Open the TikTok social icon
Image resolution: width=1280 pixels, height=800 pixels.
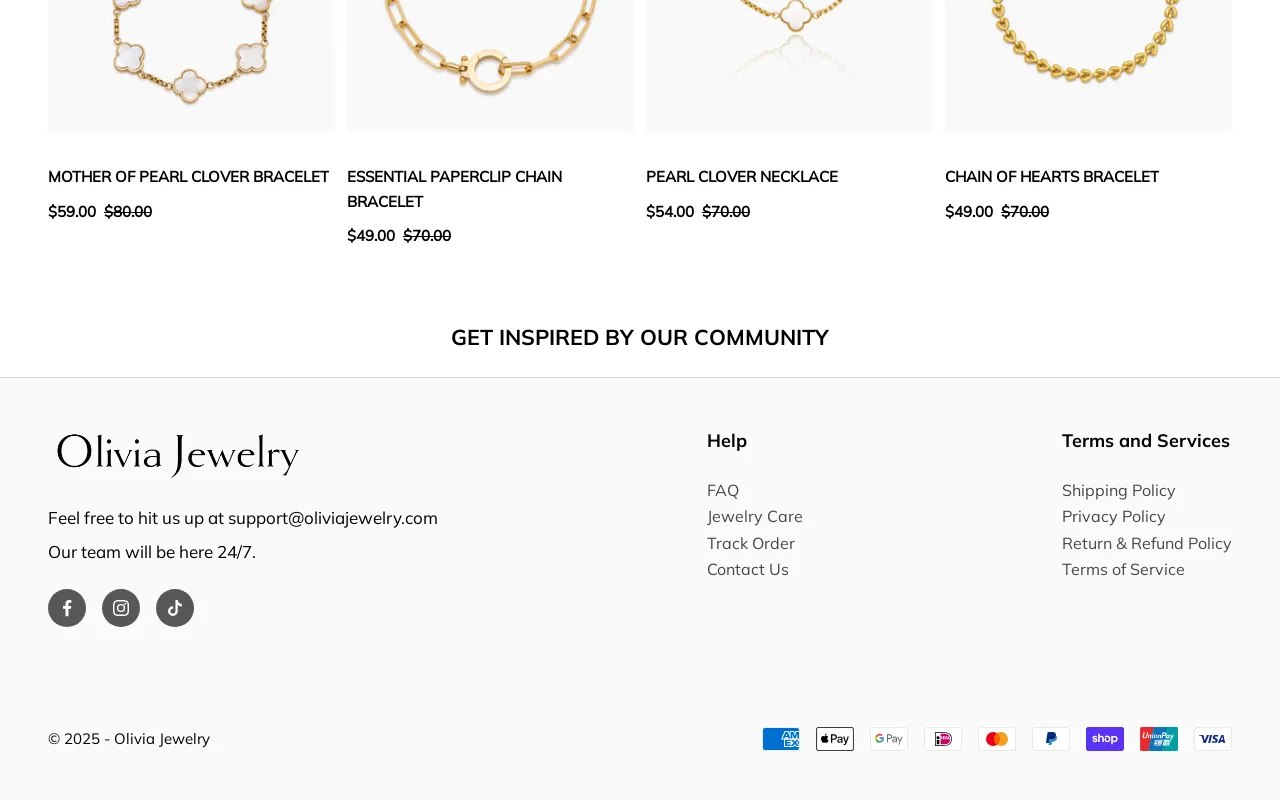click(x=174, y=606)
